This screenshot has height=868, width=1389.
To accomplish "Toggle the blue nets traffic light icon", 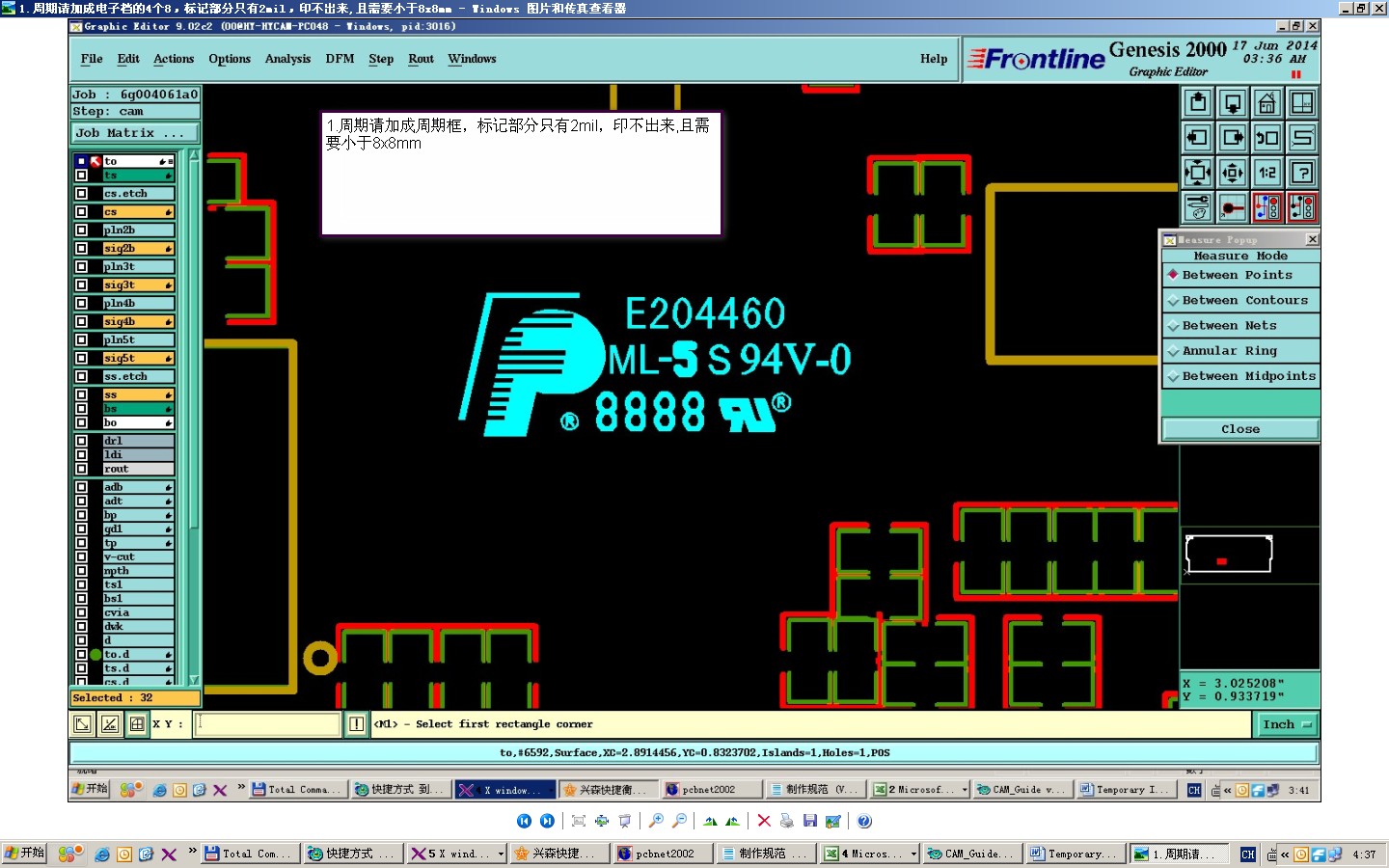I will pos(1266,207).
